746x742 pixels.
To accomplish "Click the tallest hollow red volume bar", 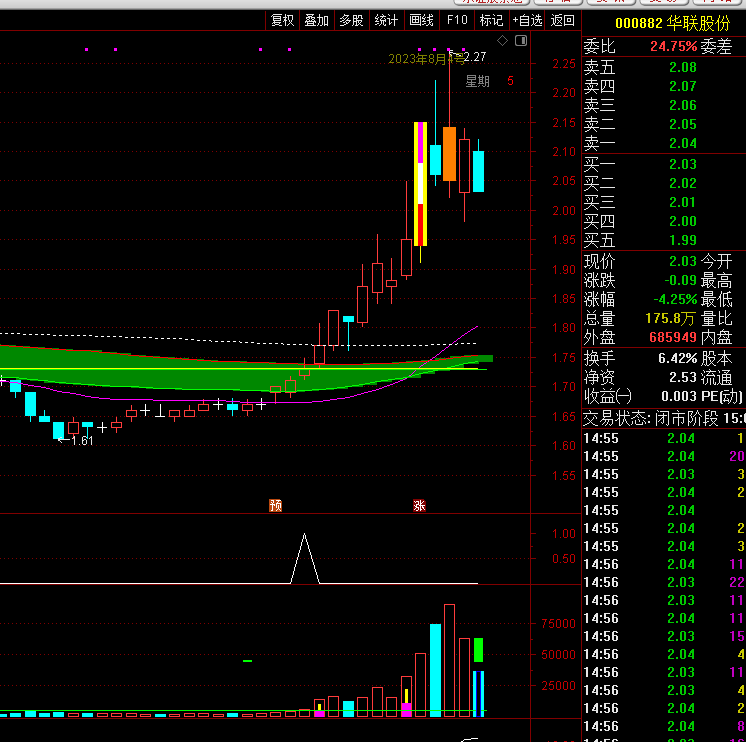I will (x=450, y=660).
